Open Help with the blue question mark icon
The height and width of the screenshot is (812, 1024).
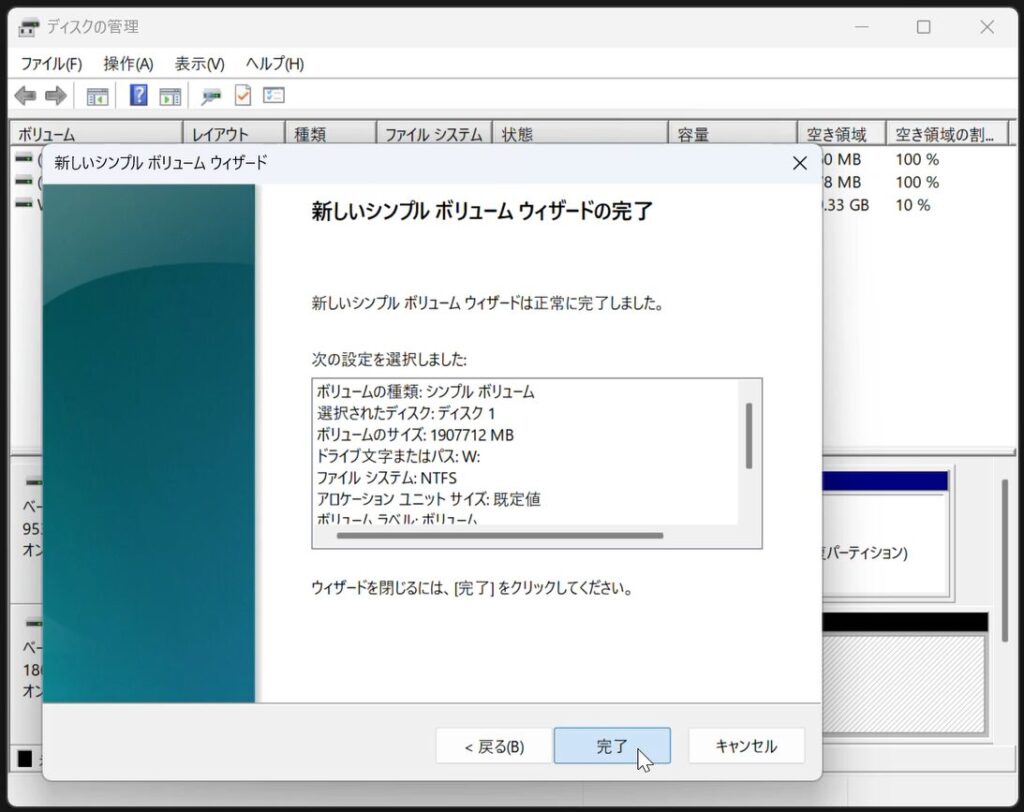[x=139, y=96]
